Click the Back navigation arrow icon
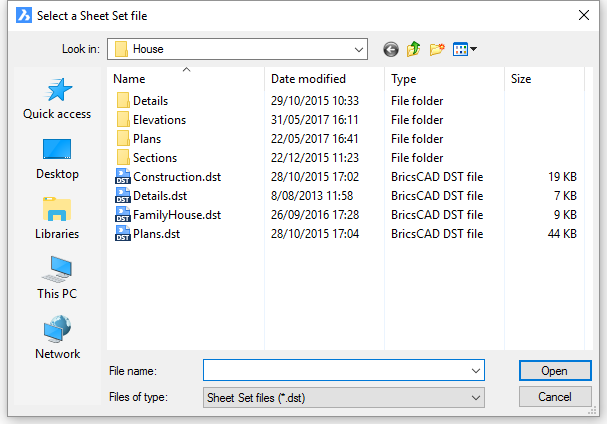 (390, 49)
